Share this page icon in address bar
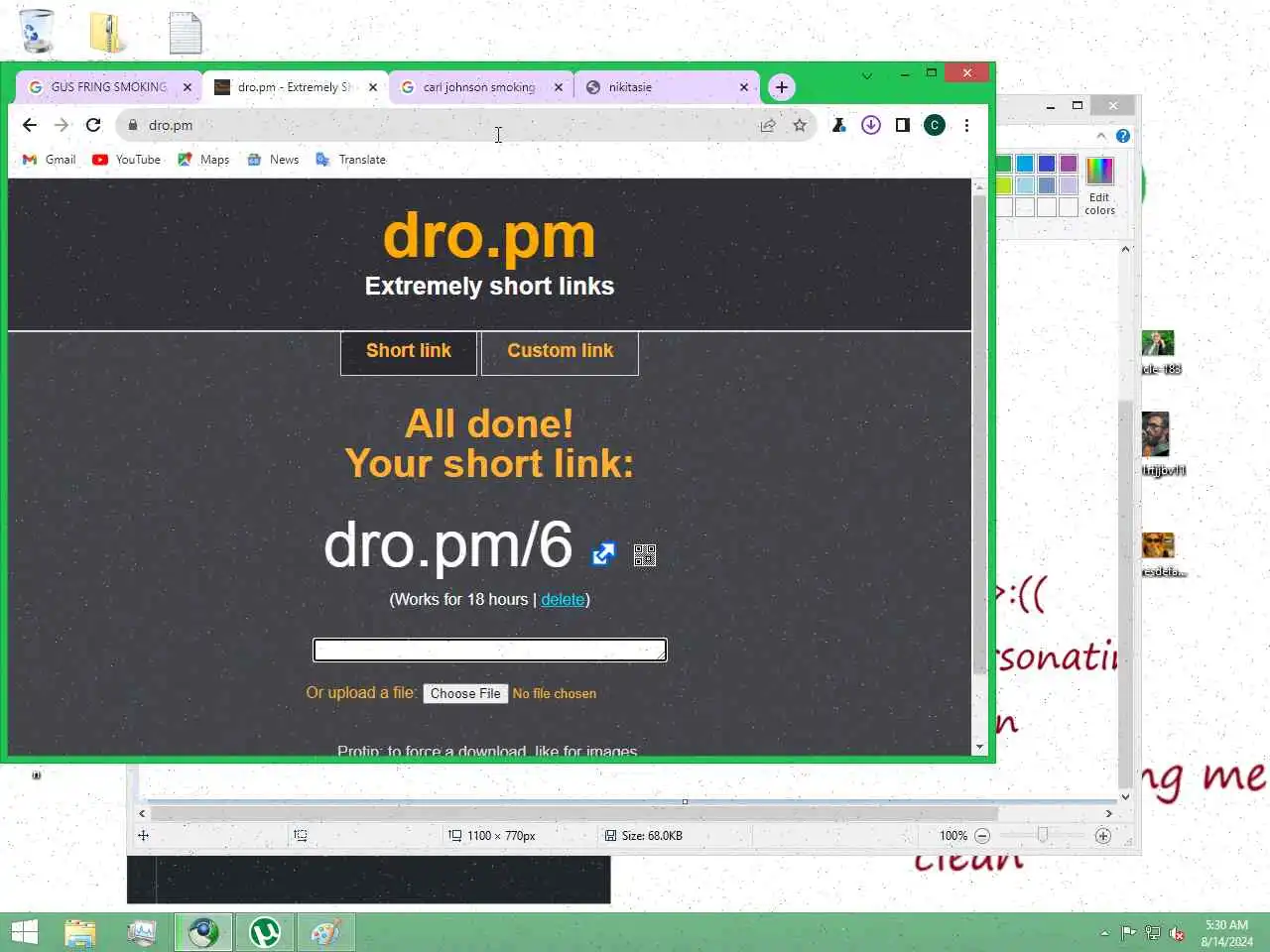This screenshot has width=1270, height=952. click(768, 125)
